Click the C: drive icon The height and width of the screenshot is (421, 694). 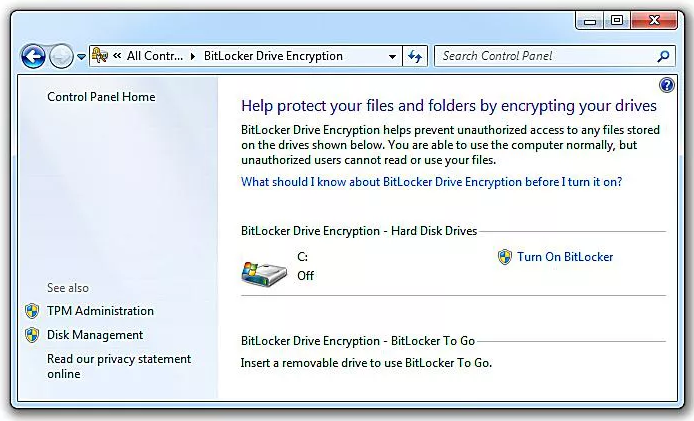click(264, 274)
